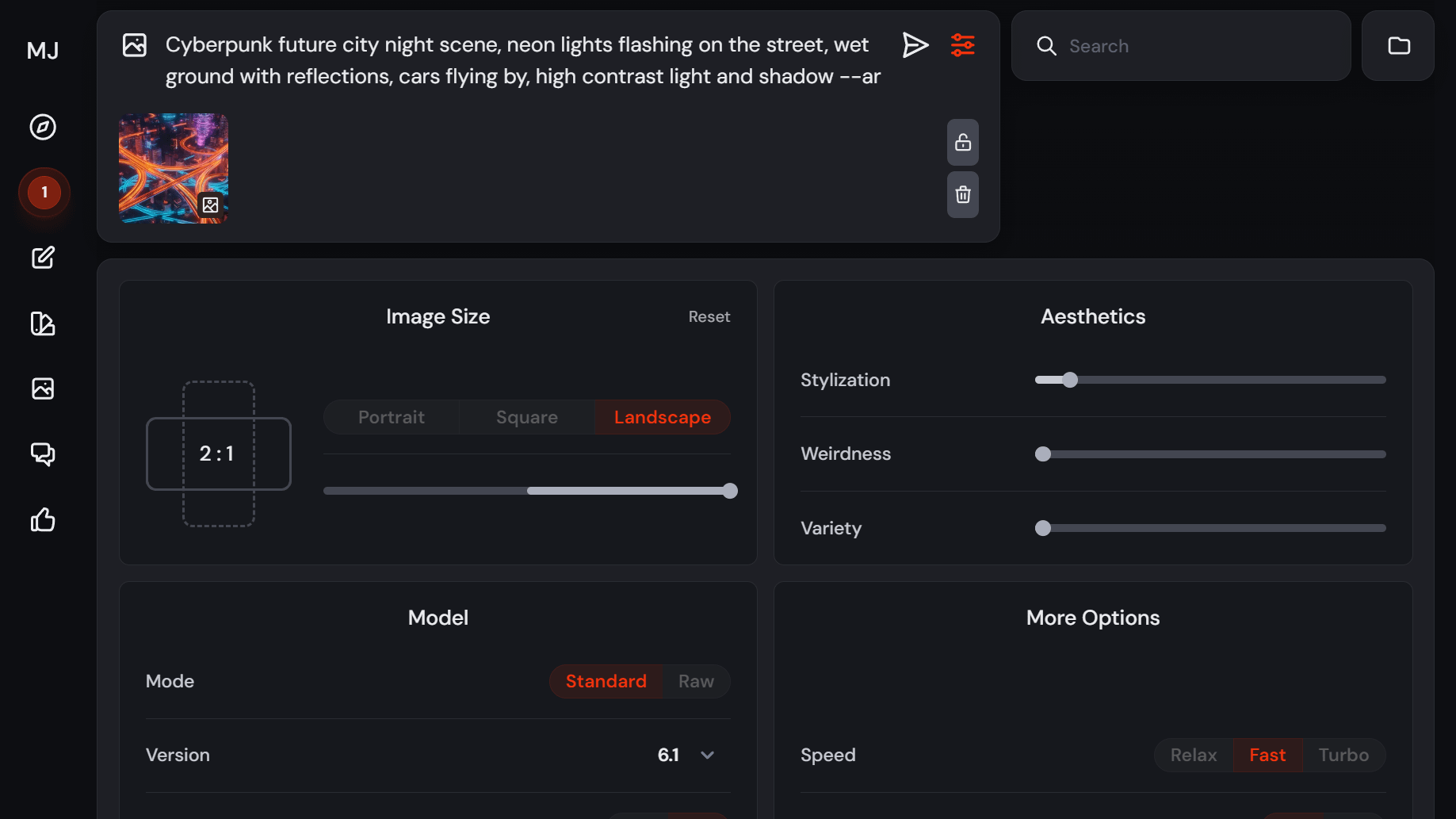Select the Square image size tab
Image resolution: width=1456 pixels, height=819 pixels.
point(526,416)
